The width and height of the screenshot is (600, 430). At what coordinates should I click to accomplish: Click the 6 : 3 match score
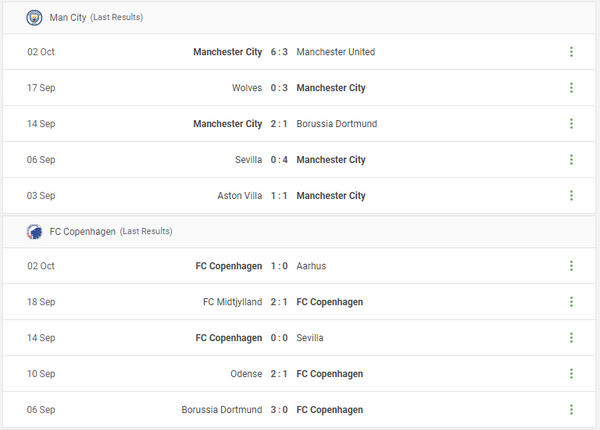pyautogui.click(x=279, y=52)
